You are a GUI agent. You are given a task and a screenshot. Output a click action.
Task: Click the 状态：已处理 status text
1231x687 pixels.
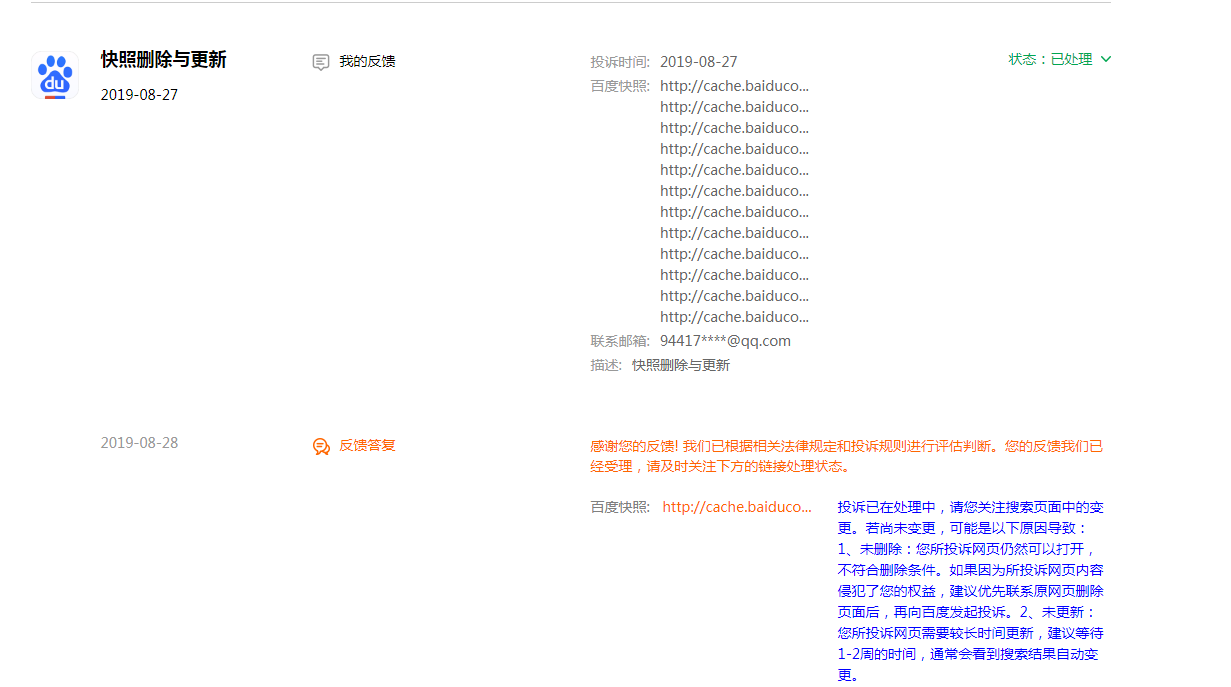click(x=1050, y=59)
